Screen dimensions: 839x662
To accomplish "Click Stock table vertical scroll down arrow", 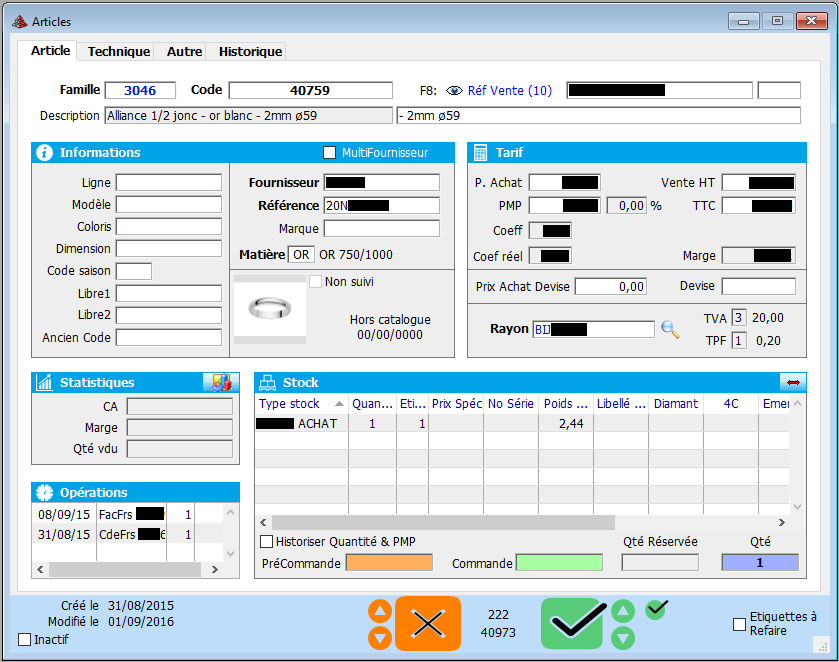I will [x=797, y=506].
